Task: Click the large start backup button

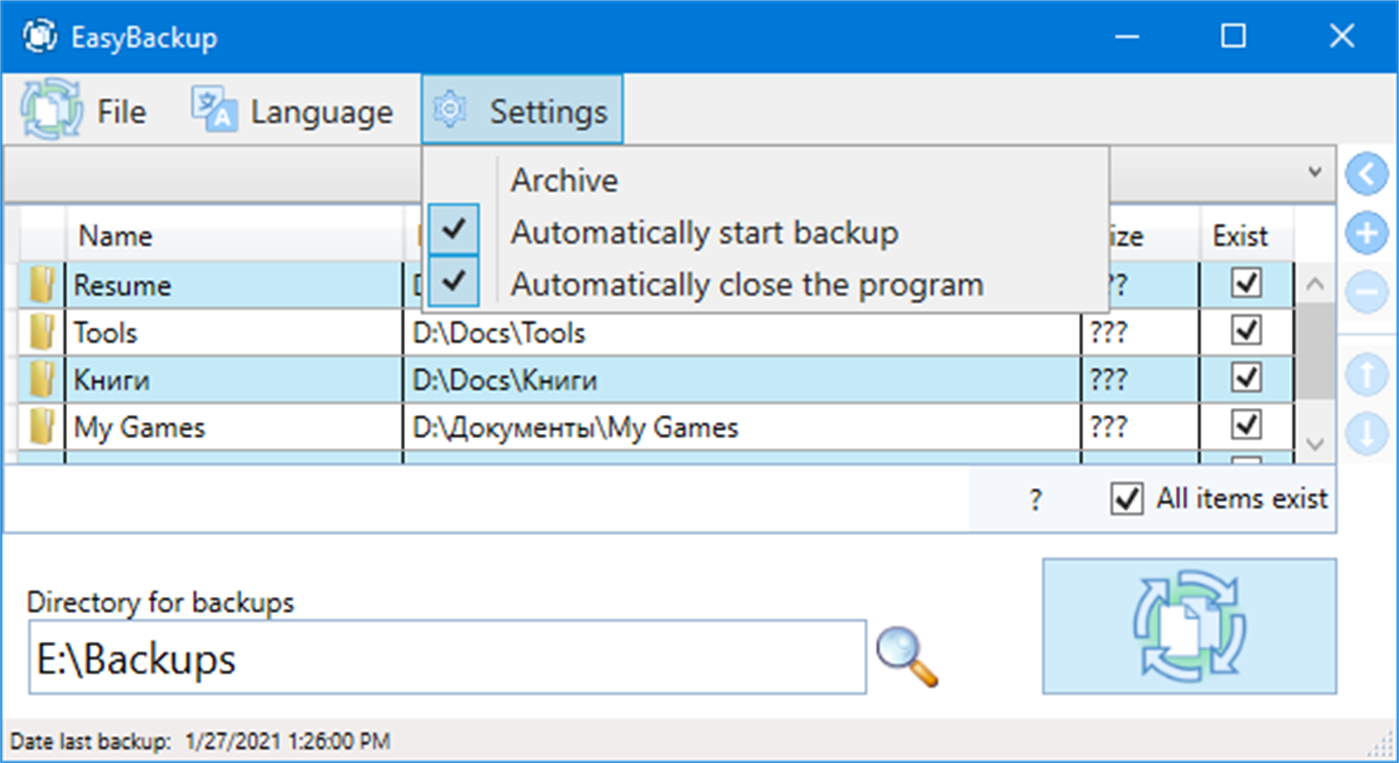Action: click(x=1189, y=625)
